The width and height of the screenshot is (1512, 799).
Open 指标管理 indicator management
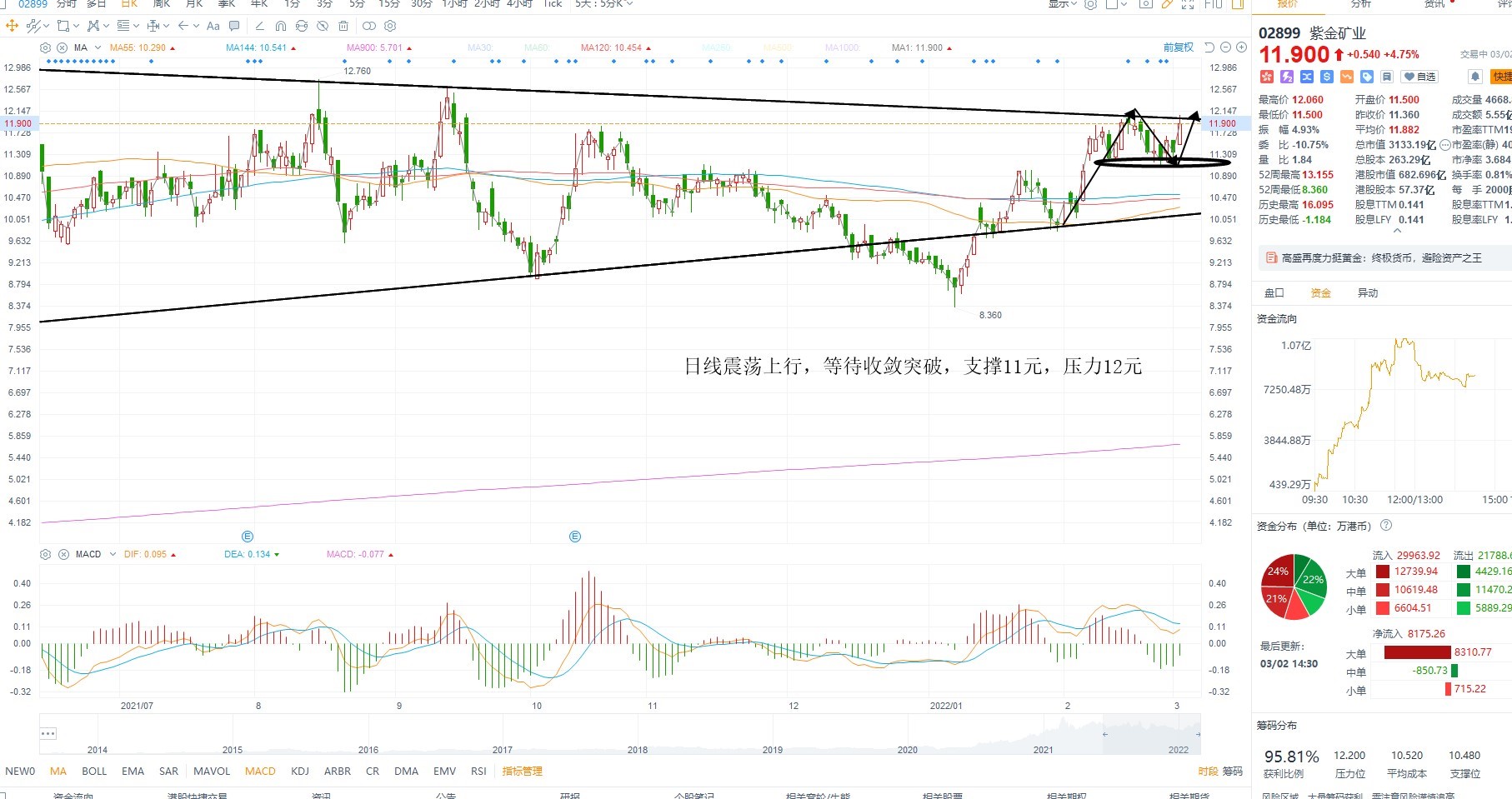(522, 772)
